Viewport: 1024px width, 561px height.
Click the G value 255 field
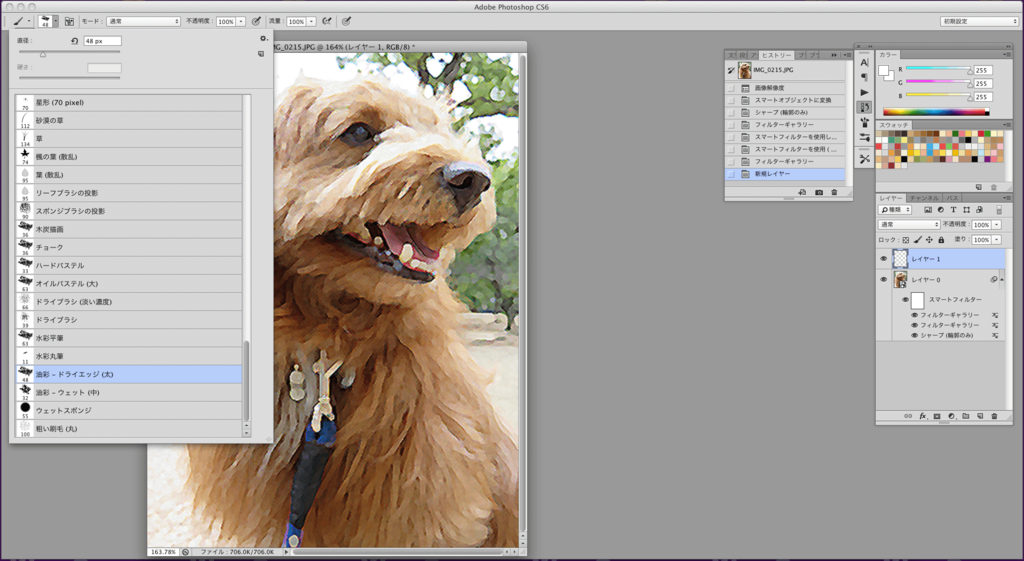pyautogui.click(x=982, y=84)
